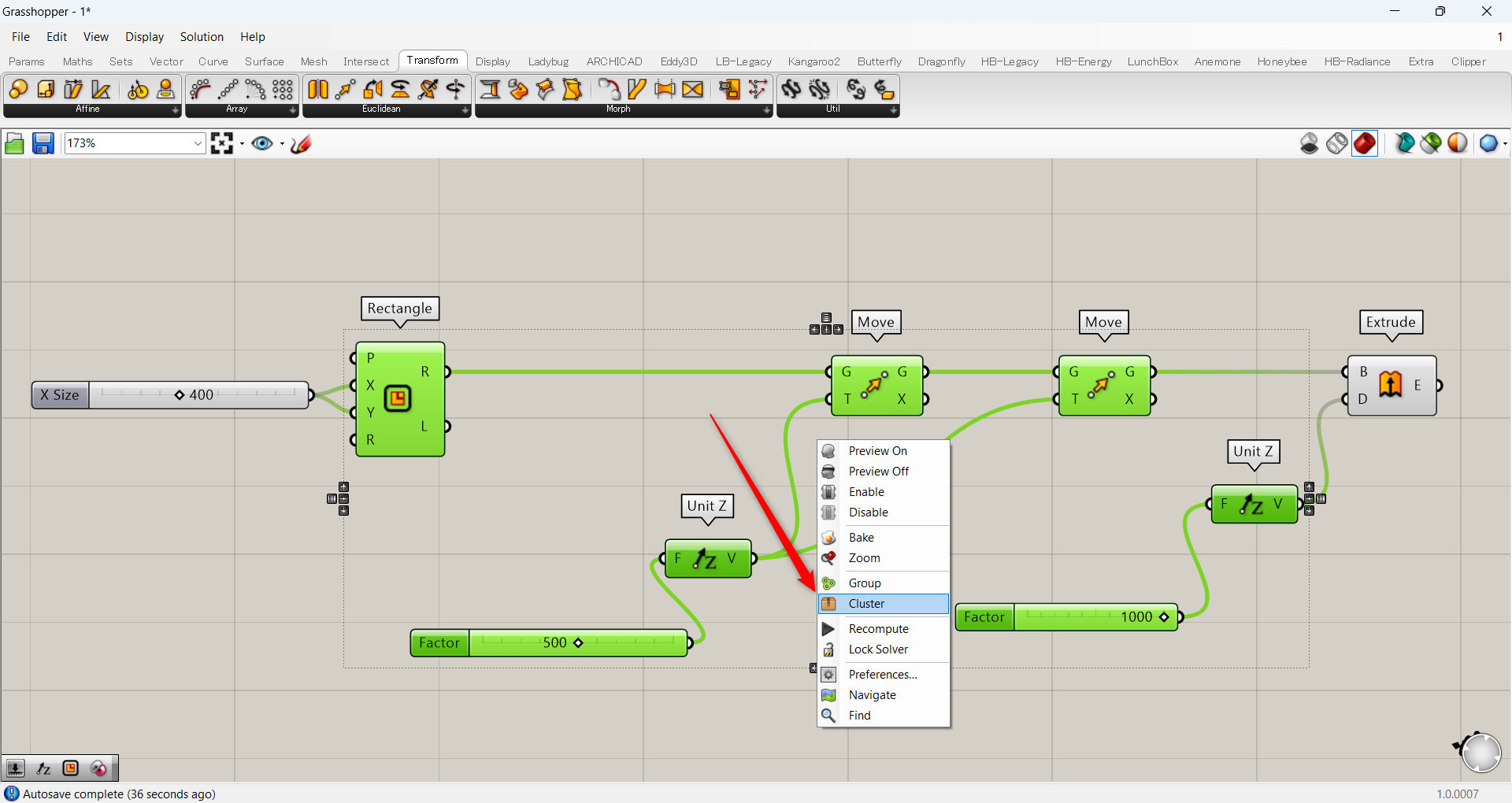Switch to the Kangaroo2 tab

pos(813,61)
